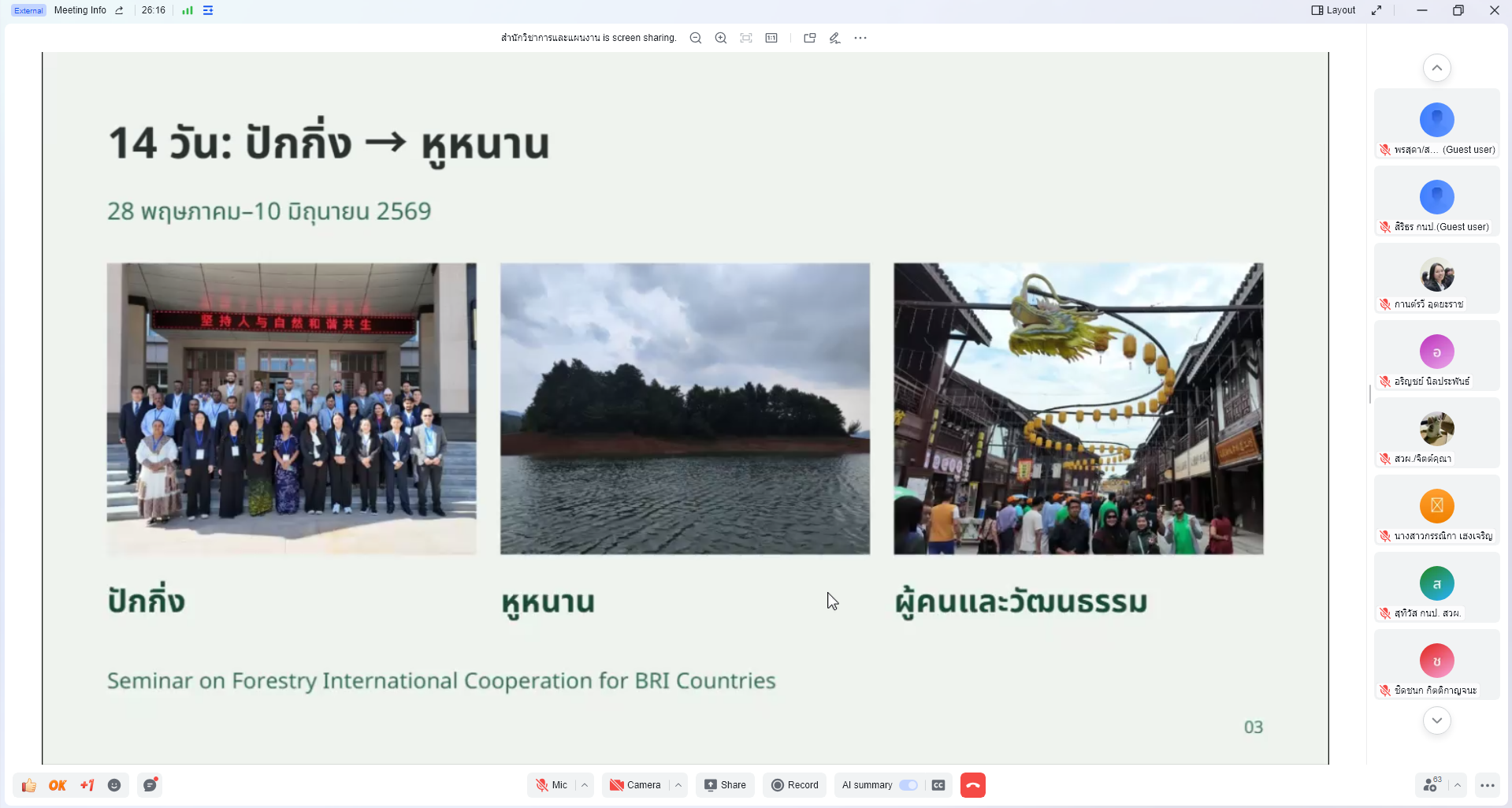Check the network signal status
This screenshot has height=808, width=1512.
click(x=188, y=10)
